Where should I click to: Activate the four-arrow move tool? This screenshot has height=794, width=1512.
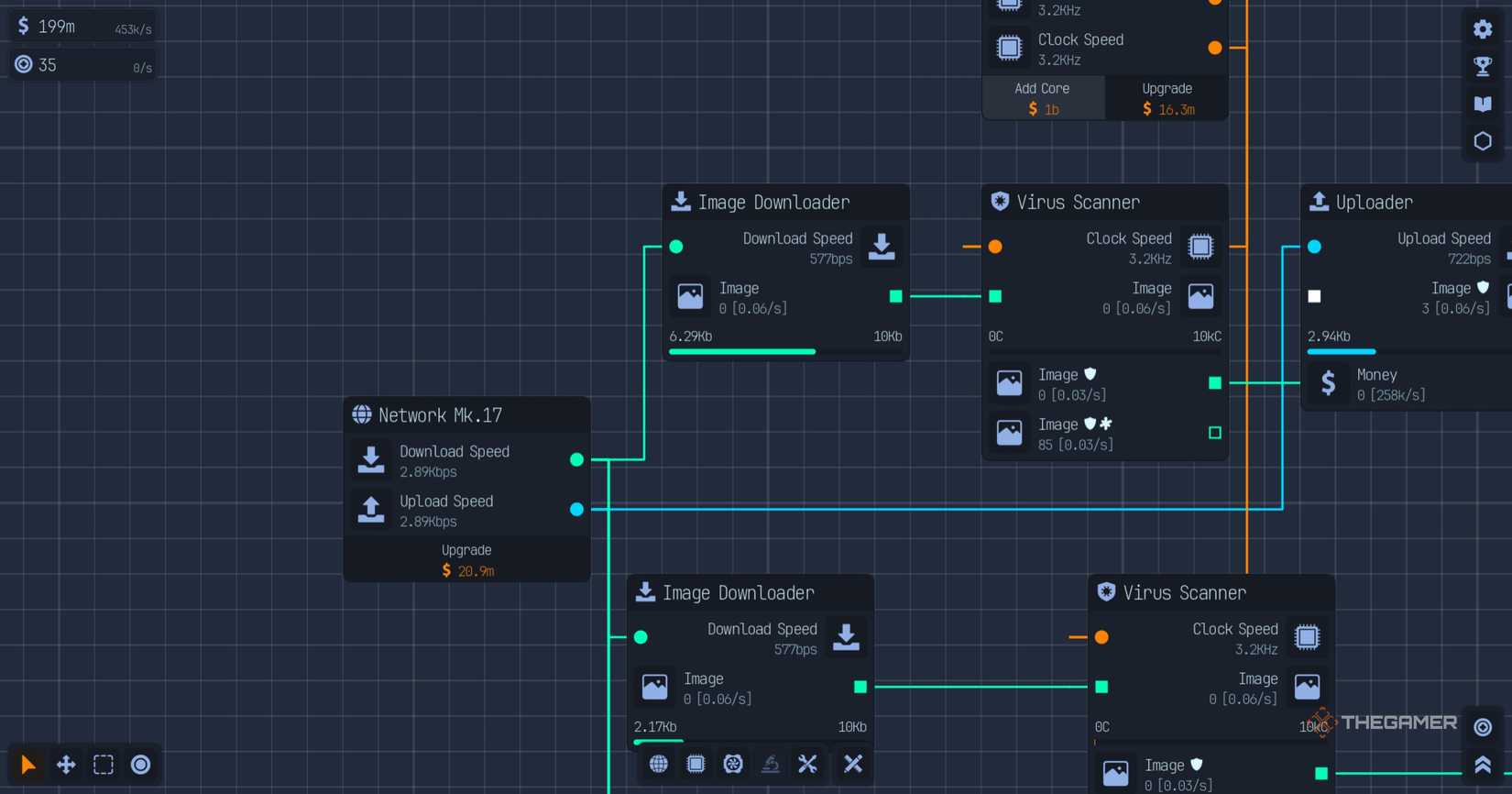point(66,765)
